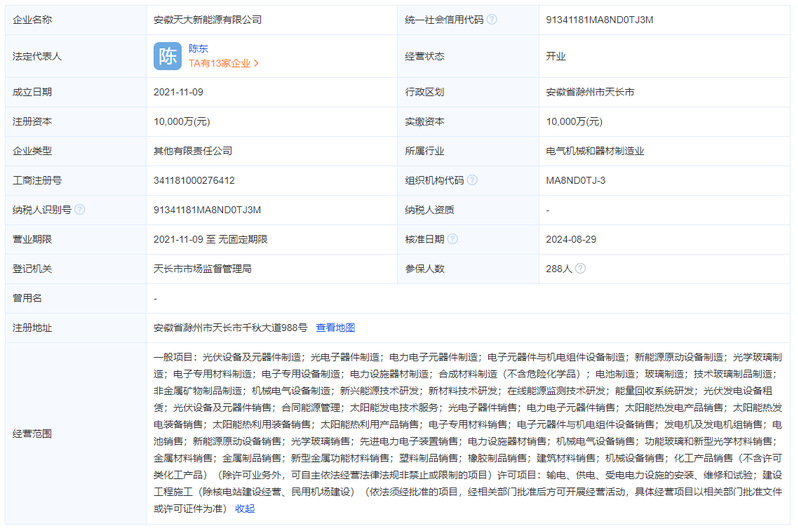
Task: Click the blue 陈 avatar icon
Action: [x=167, y=56]
